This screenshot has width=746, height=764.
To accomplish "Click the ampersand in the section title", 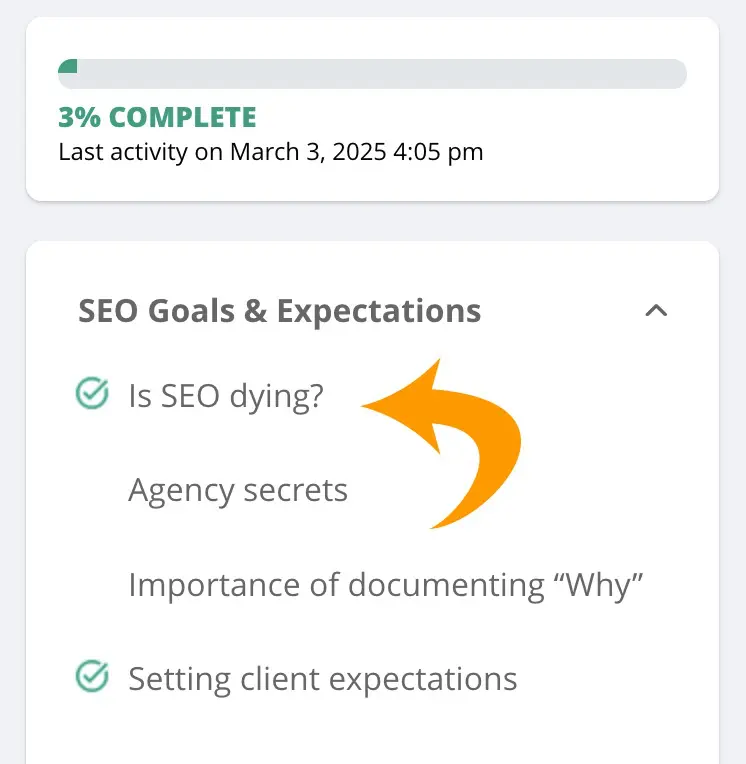I will point(255,311).
